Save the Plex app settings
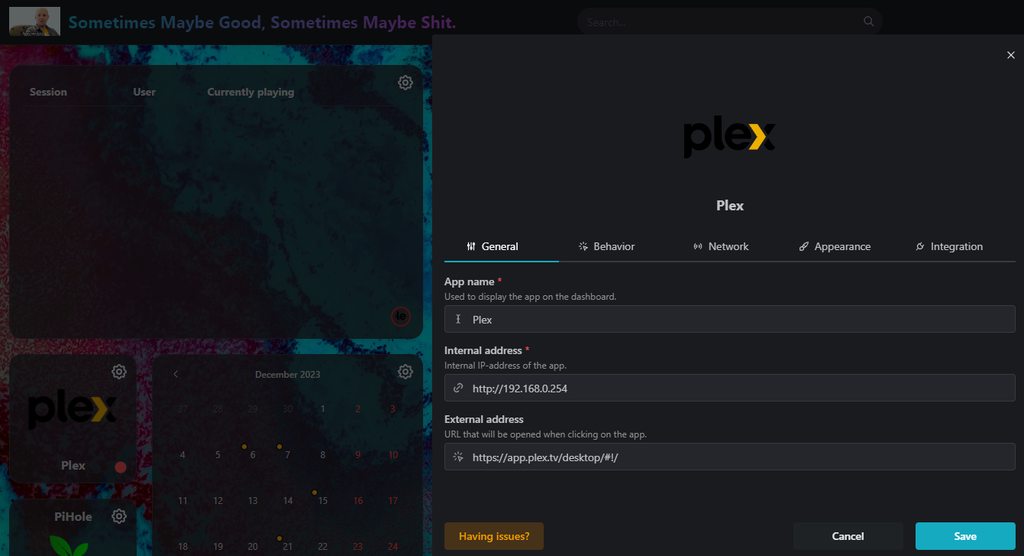 (x=964, y=536)
